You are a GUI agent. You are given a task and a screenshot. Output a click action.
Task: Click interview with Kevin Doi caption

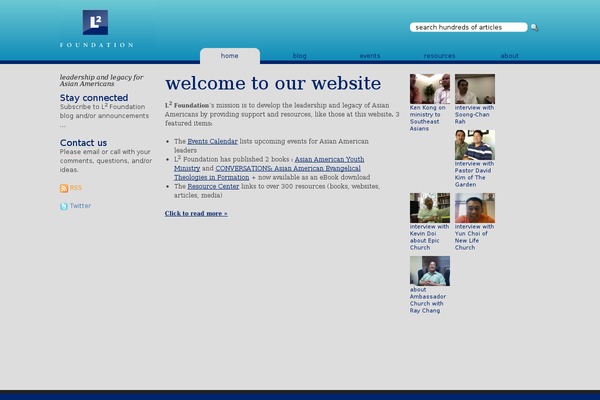click(429, 237)
